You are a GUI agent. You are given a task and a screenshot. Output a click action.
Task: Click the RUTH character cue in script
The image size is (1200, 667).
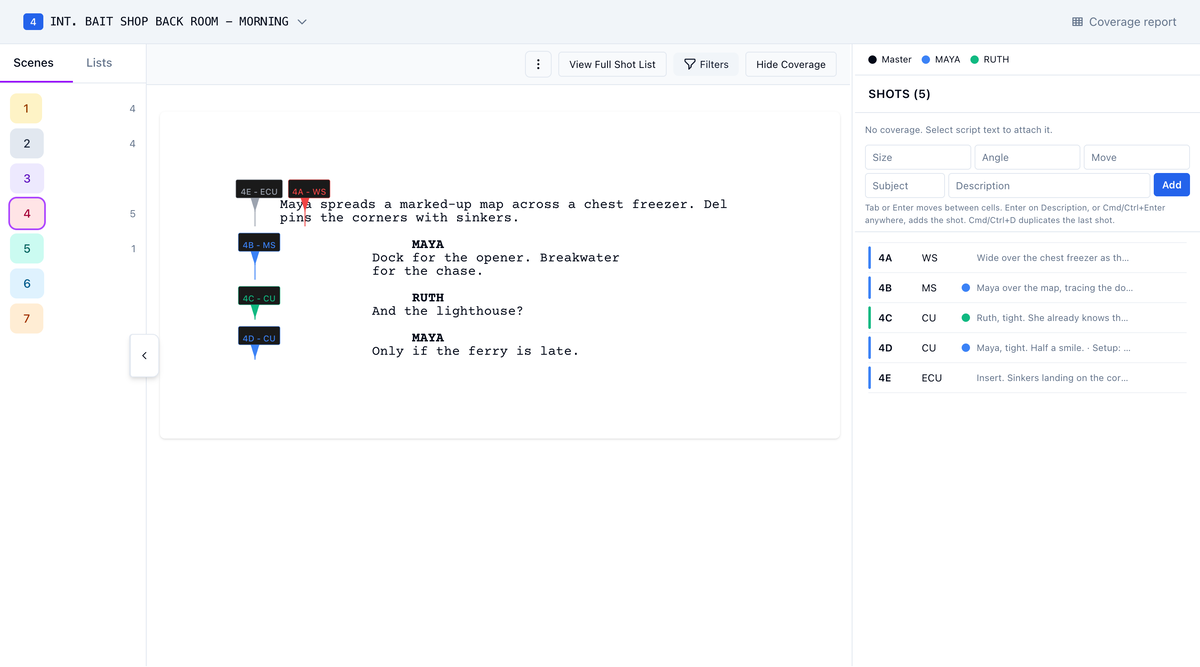[428, 298]
